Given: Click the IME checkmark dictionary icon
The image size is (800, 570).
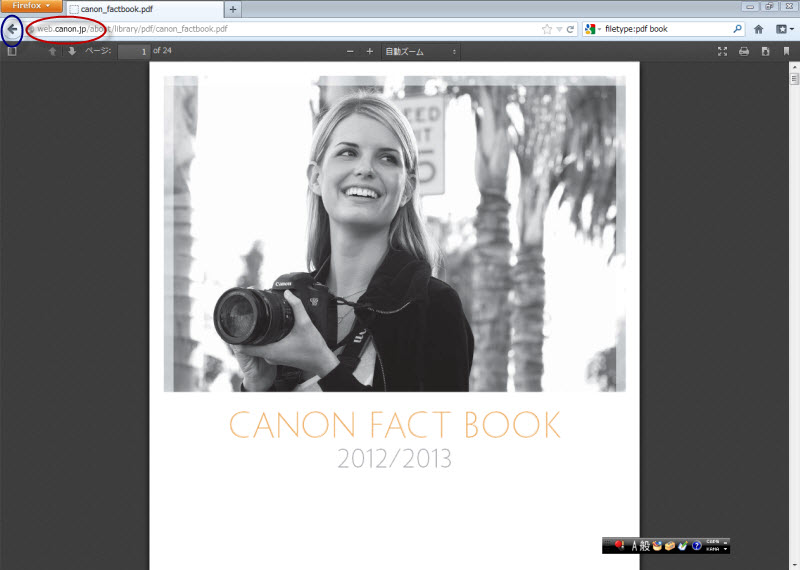Looking at the screenshot, I should pyautogui.click(x=683, y=546).
